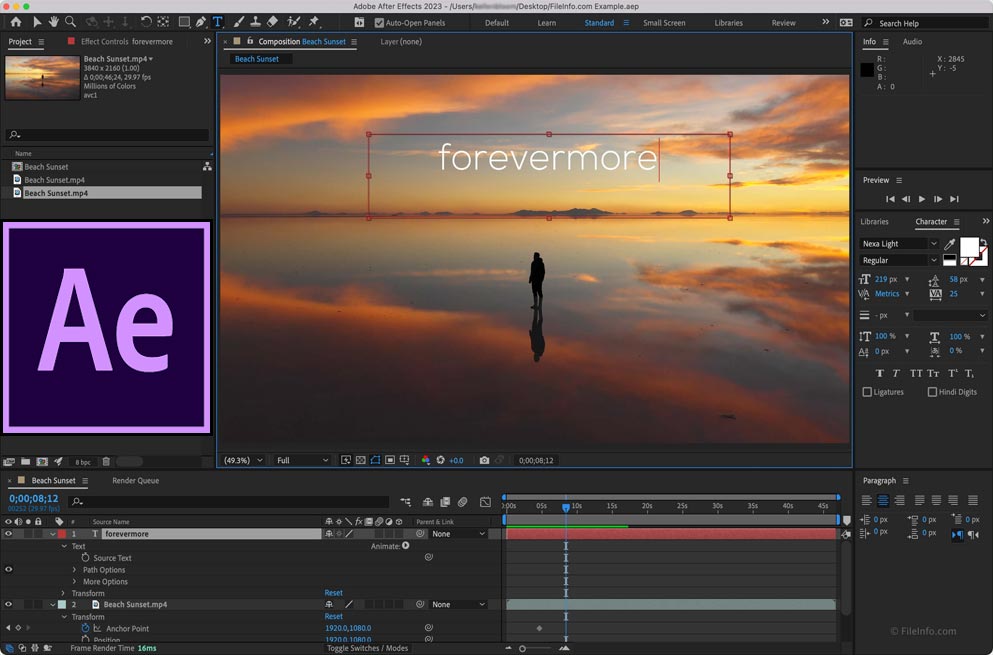The height and width of the screenshot is (655, 993).
Task: Open the Full resolution dropdown
Action: (302, 461)
